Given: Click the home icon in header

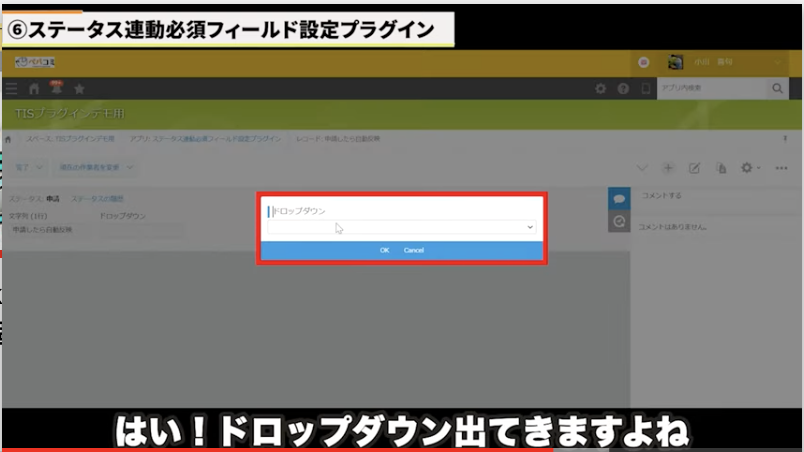Looking at the screenshot, I should pos(33,89).
